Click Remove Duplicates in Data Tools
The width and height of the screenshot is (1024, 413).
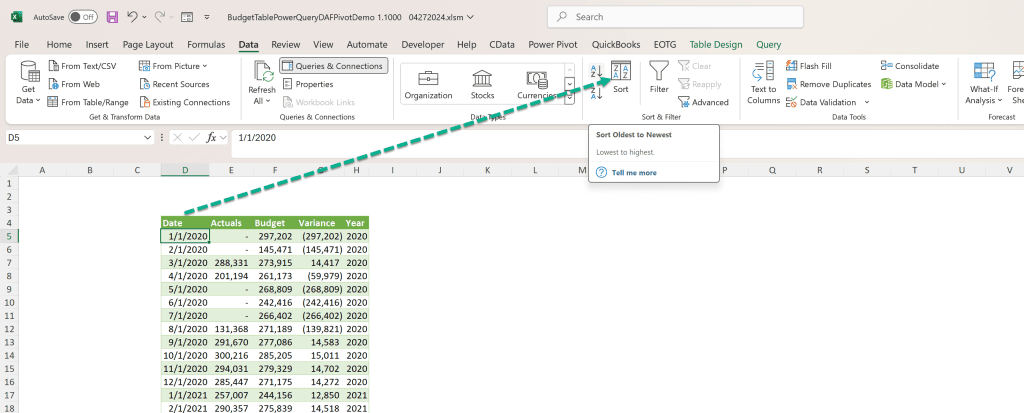(829, 84)
